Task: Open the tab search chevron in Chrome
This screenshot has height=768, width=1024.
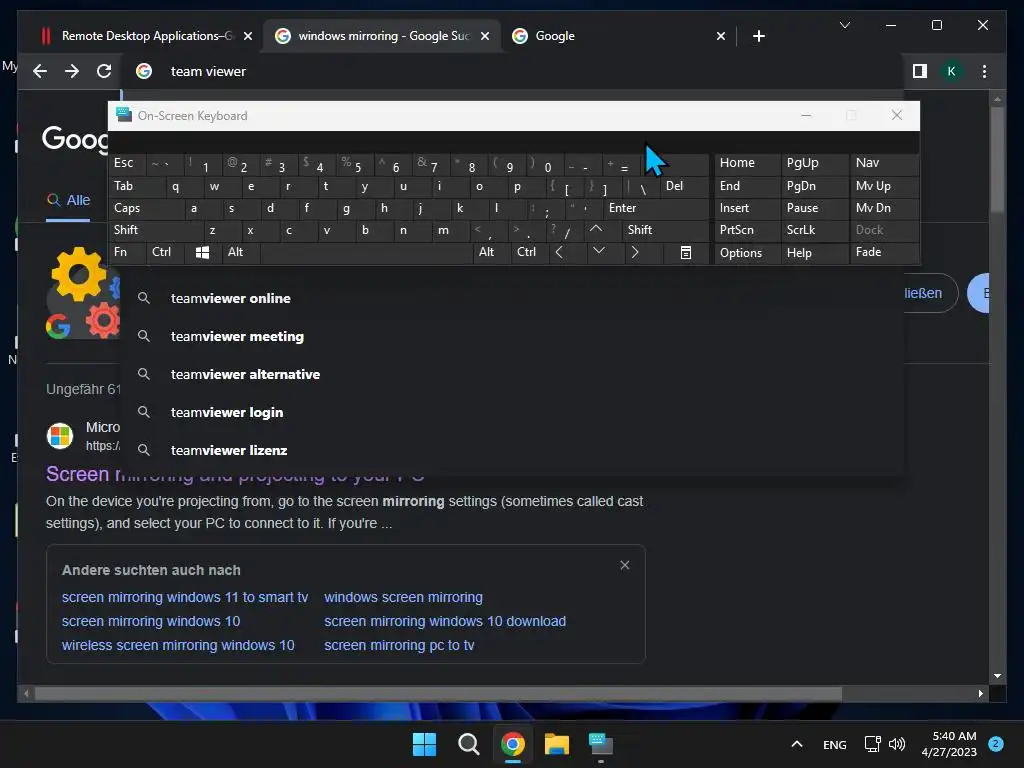Action: pyautogui.click(x=844, y=25)
